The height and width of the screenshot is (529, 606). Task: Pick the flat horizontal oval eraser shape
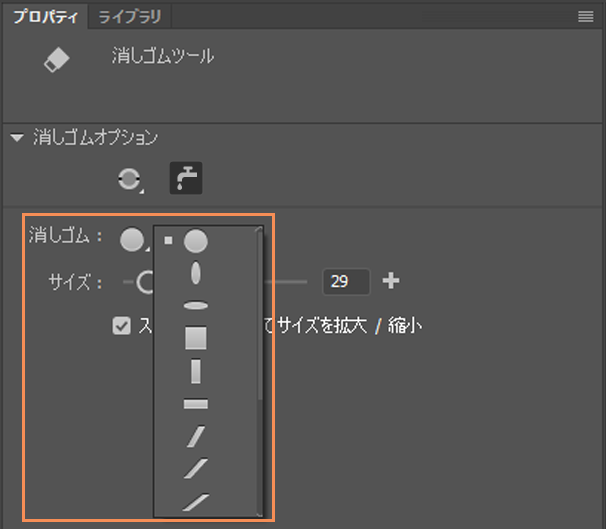(x=196, y=305)
